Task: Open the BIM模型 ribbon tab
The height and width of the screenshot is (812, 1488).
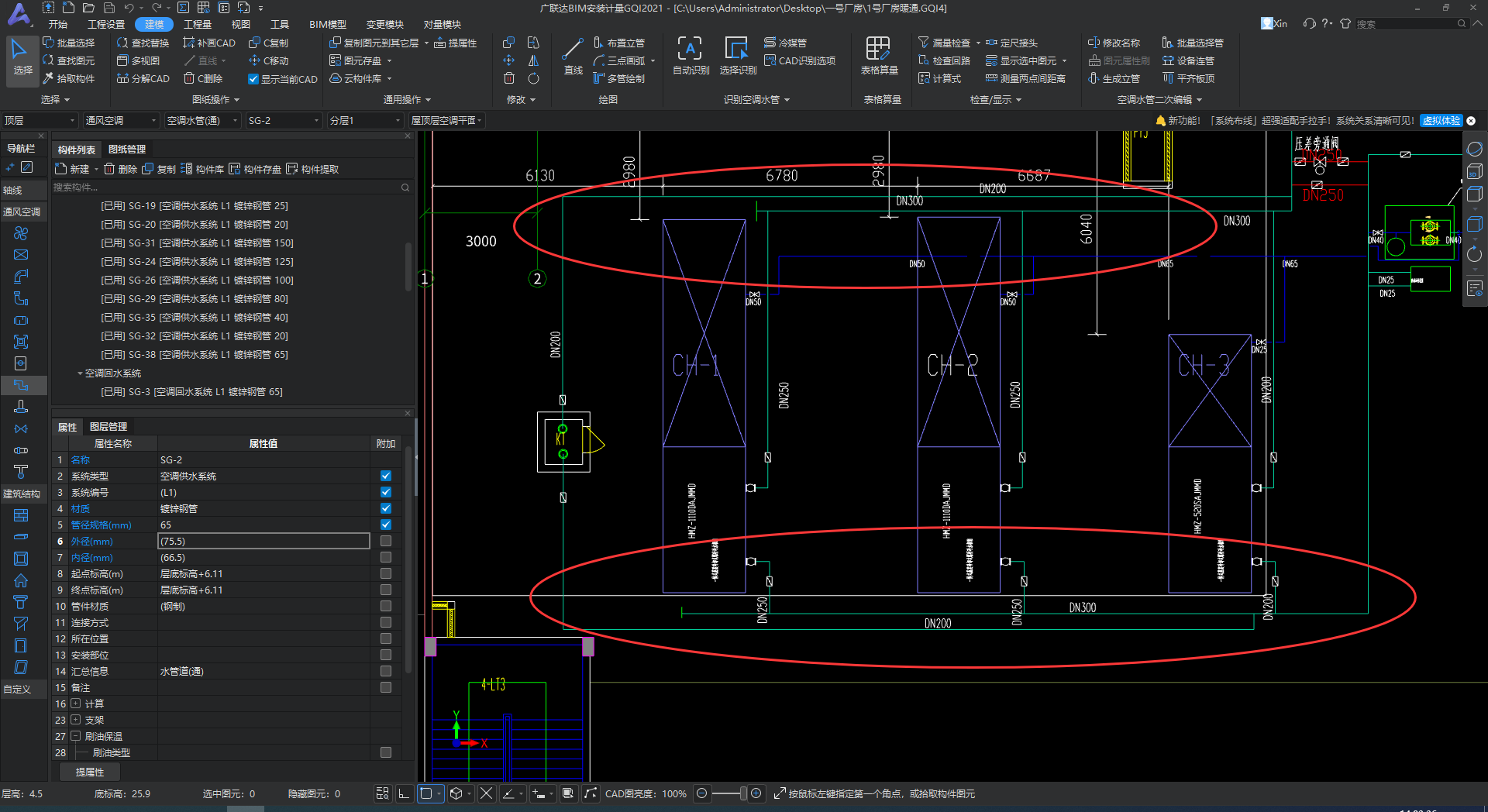Action: point(328,24)
